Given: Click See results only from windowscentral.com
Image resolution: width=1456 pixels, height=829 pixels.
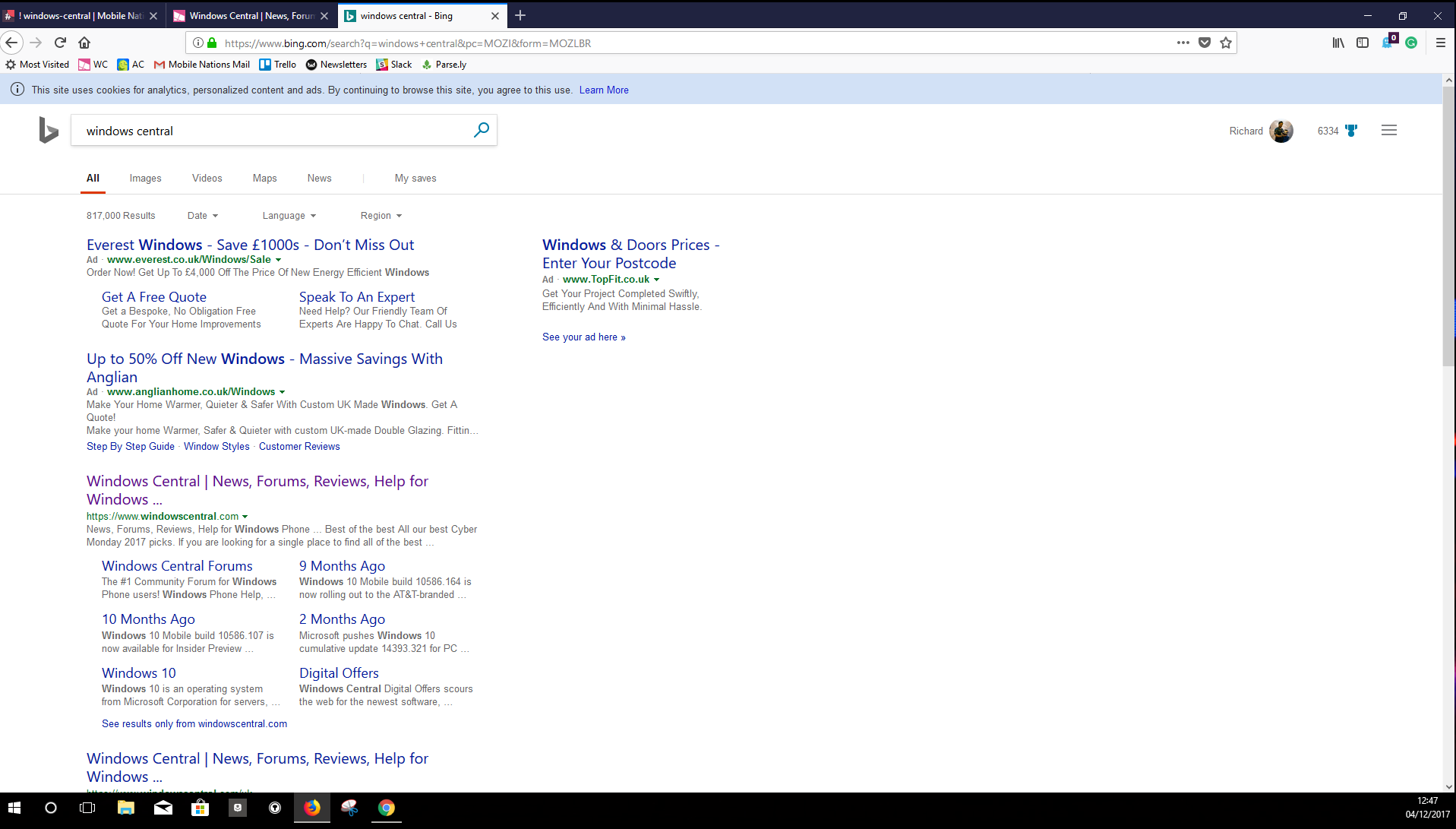Looking at the screenshot, I should click(x=194, y=723).
